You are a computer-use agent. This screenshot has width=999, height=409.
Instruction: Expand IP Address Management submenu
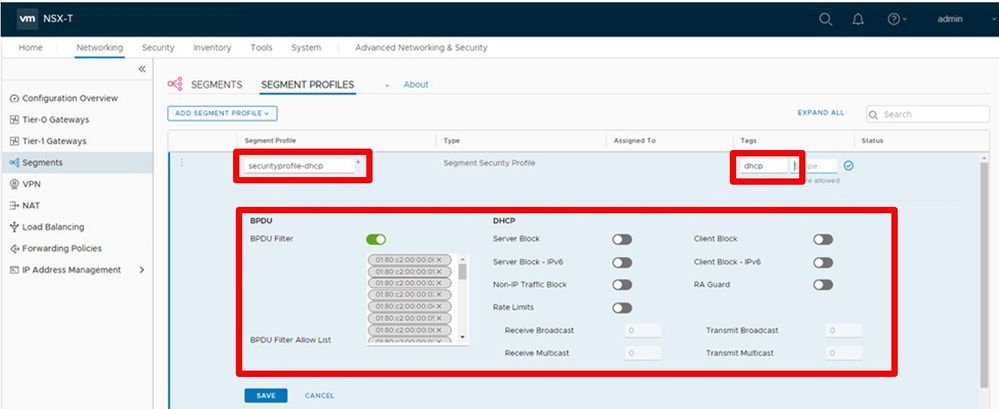[x=141, y=269]
